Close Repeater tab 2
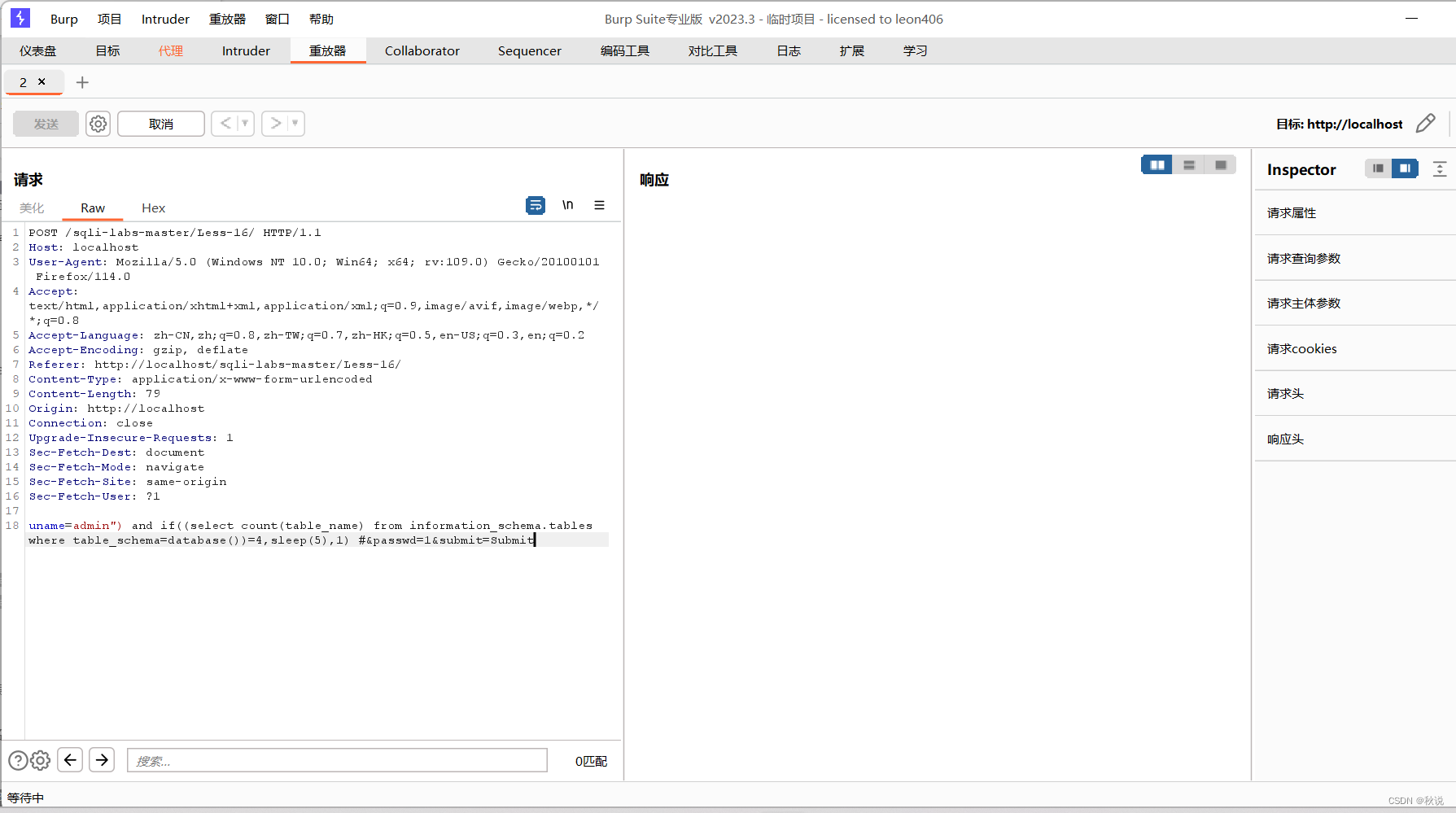Screen dimensions: 1456x813 tap(42, 81)
